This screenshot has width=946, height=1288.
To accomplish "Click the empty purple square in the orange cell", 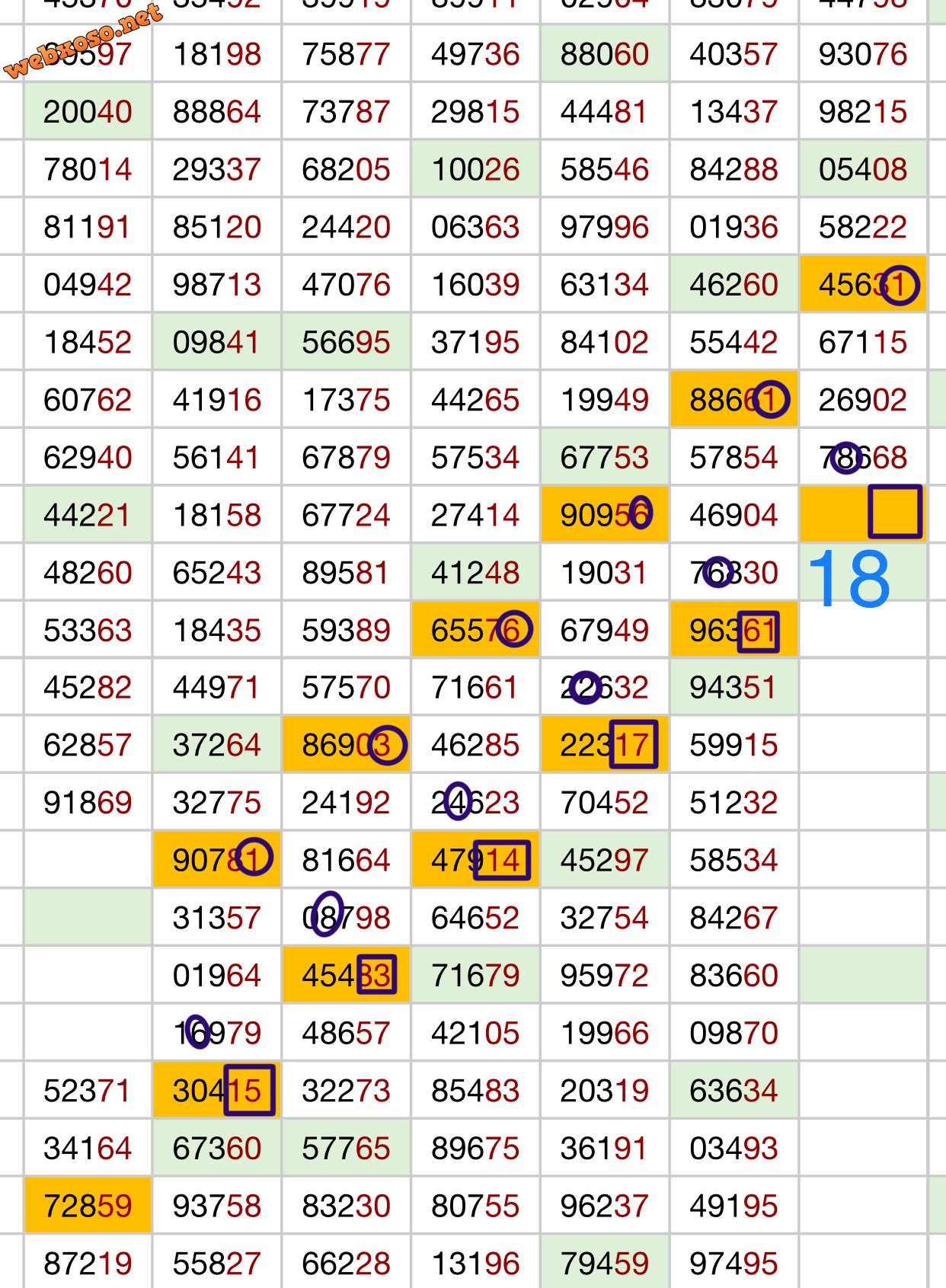I will 895,512.
